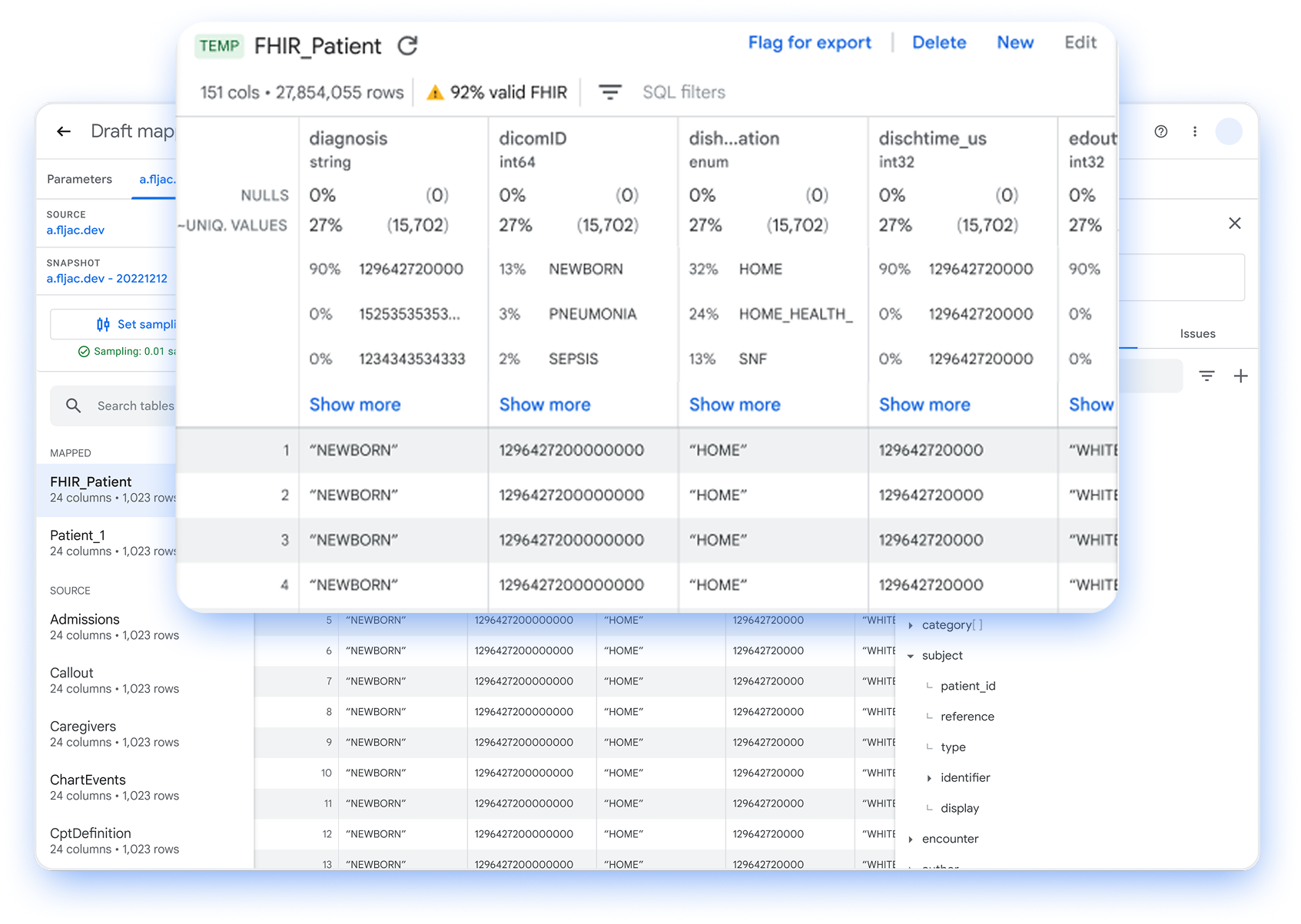Click the SEPSIS value
1301x924 pixels.
click(x=573, y=359)
